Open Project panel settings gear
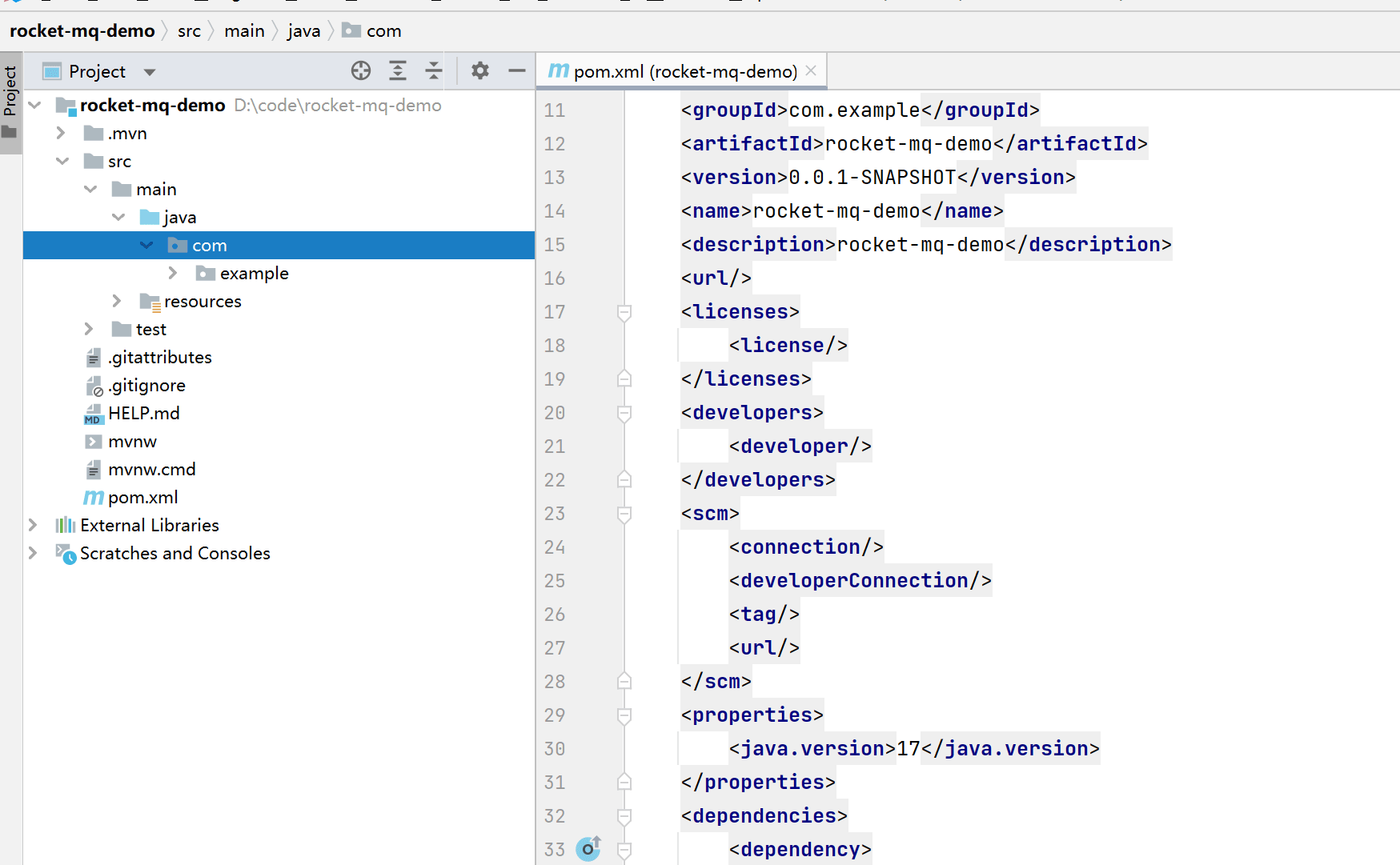Screen dimensions: 1400x865 pos(480,70)
